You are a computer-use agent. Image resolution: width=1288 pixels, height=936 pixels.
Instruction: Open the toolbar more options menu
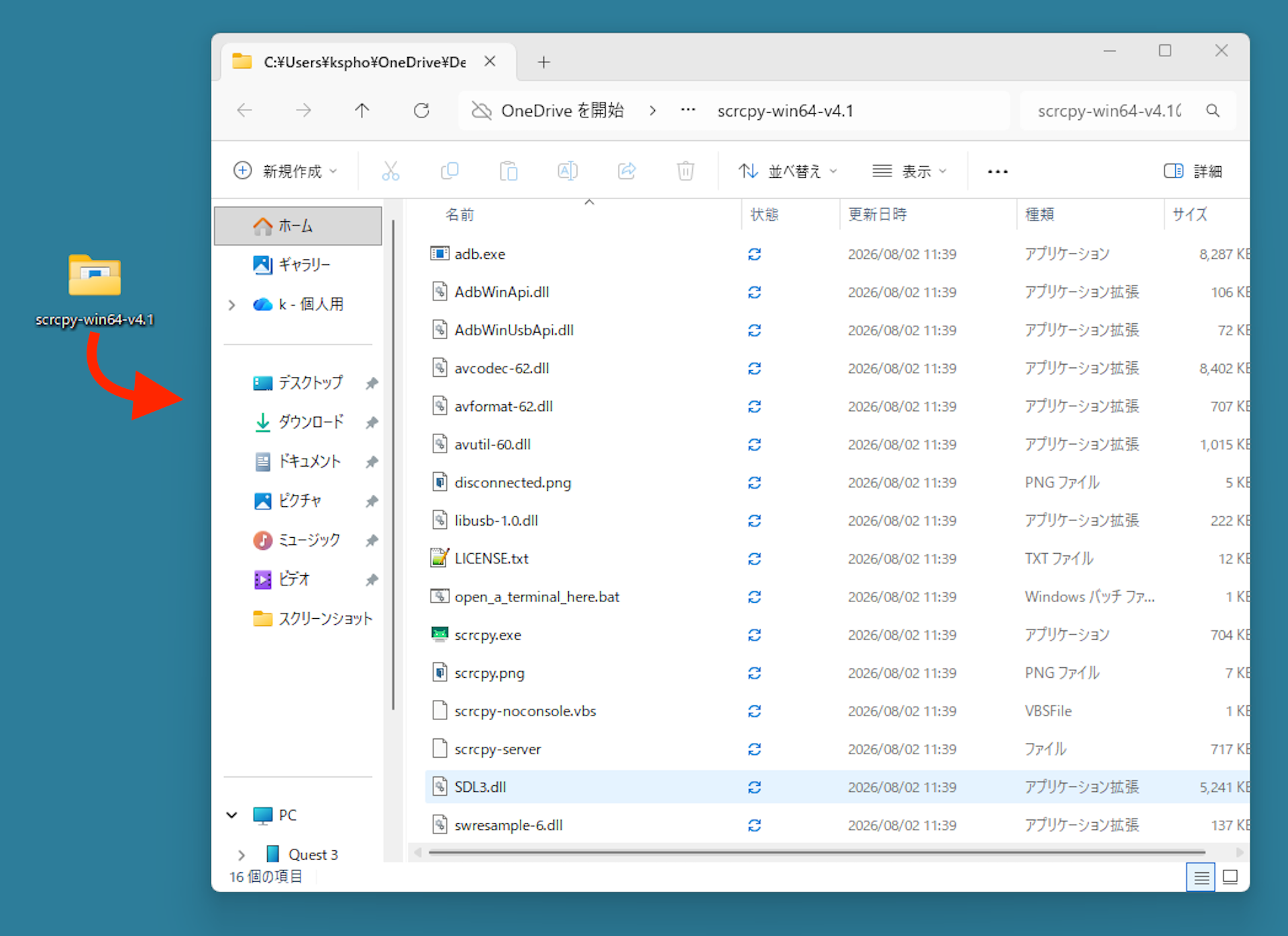(998, 172)
